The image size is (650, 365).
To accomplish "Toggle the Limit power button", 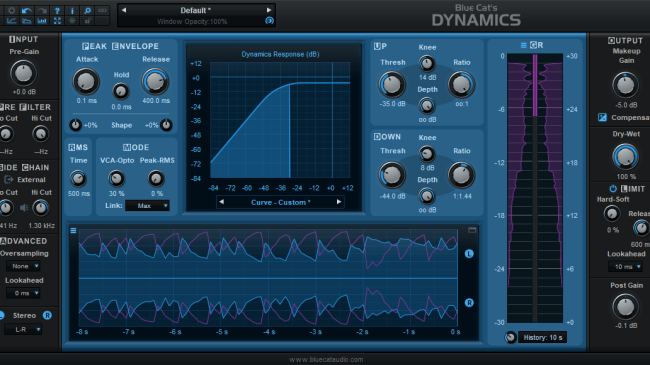I will pyautogui.click(x=613, y=189).
